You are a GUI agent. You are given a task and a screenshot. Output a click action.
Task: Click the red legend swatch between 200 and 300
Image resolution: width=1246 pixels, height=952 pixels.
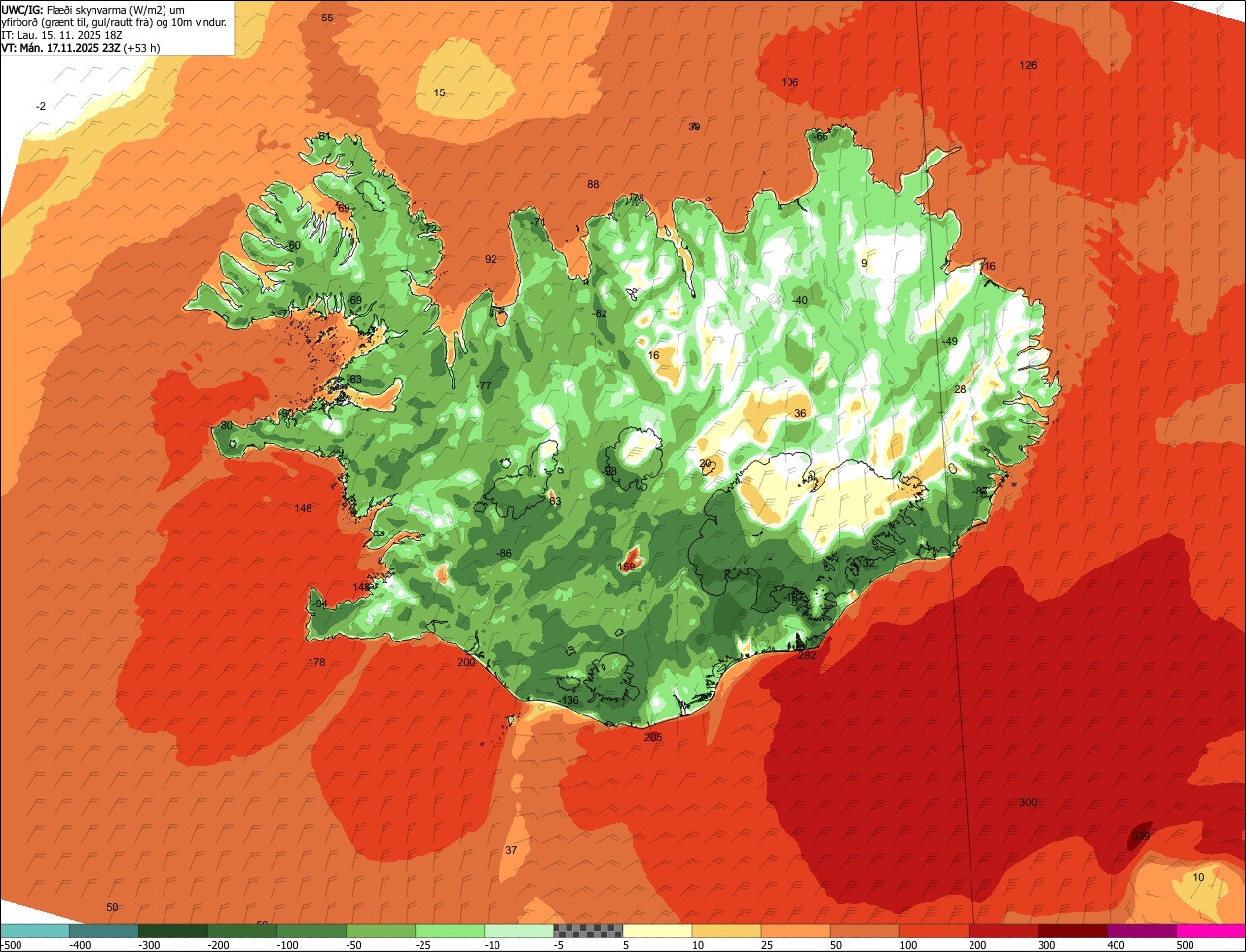pos(1004,931)
